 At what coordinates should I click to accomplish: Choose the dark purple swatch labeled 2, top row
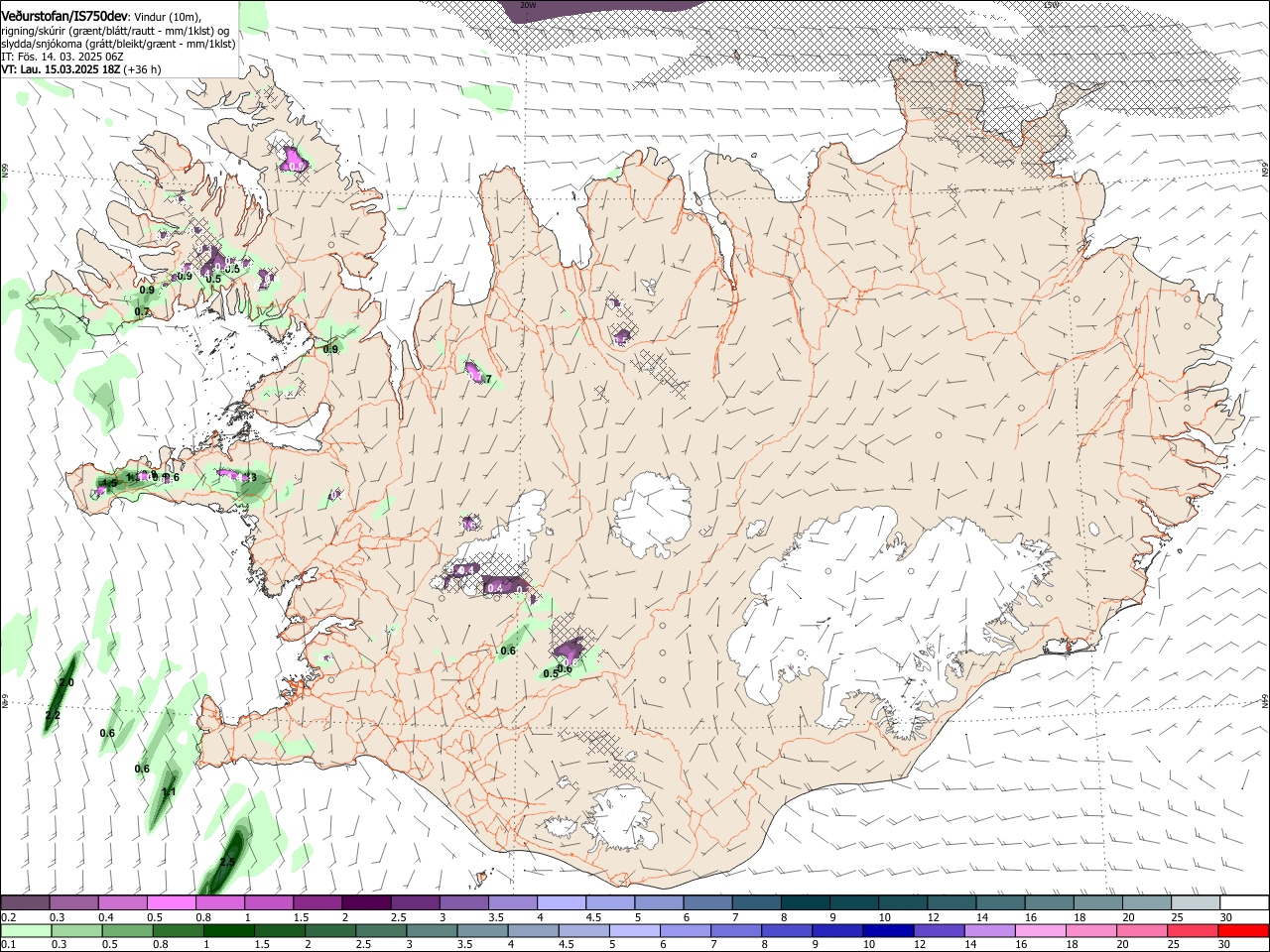click(x=365, y=903)
